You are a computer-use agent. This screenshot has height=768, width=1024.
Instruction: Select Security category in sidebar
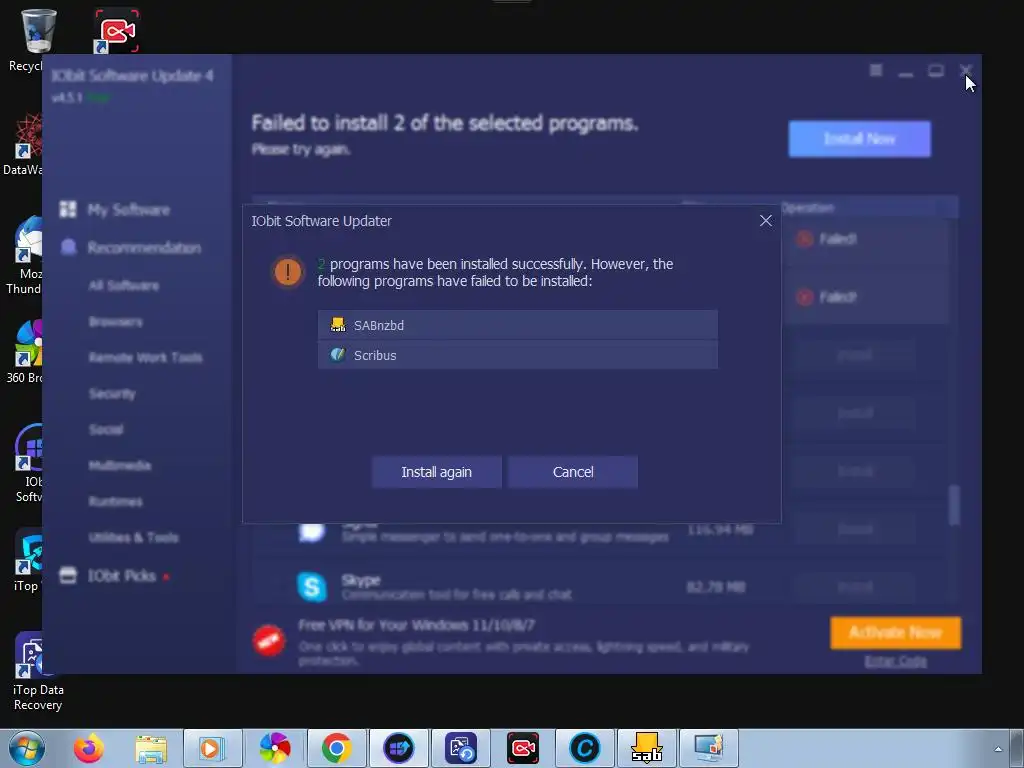click(x=112, y=393)
